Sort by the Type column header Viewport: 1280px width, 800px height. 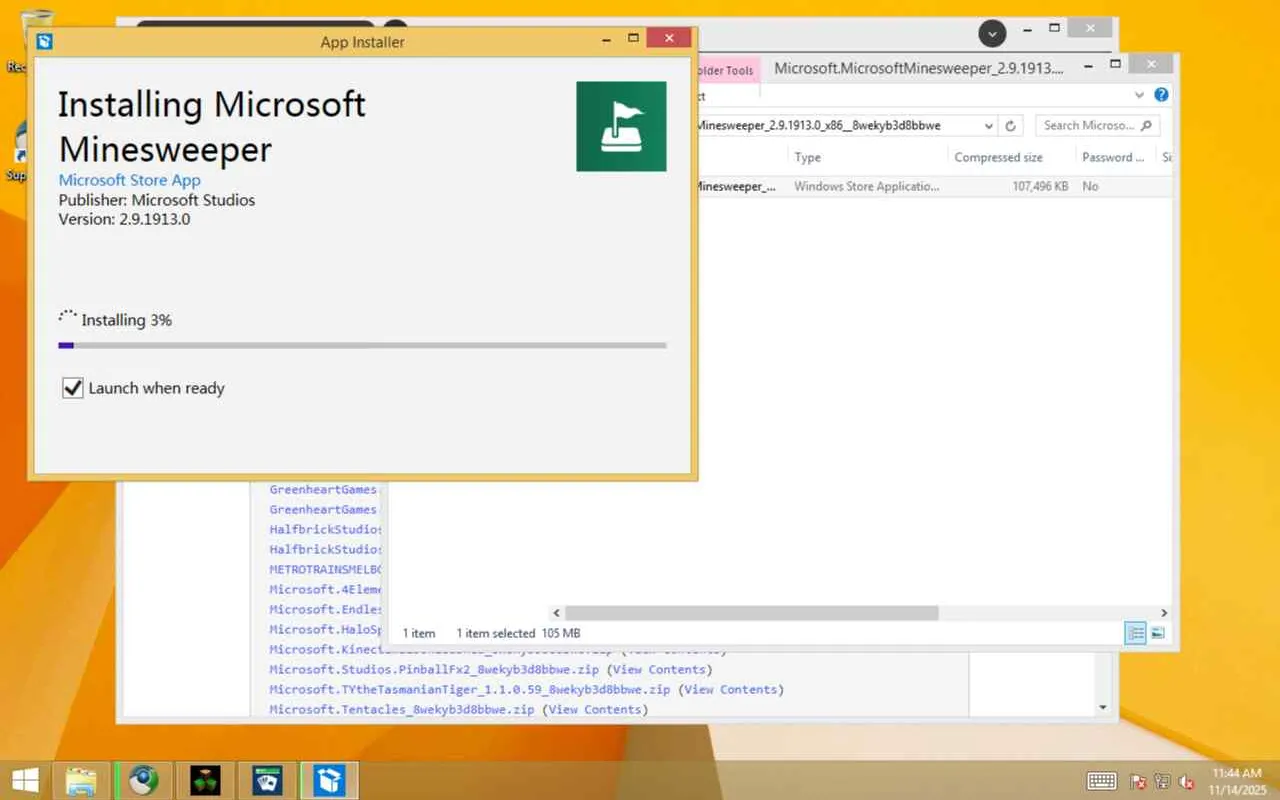(808, 157)
